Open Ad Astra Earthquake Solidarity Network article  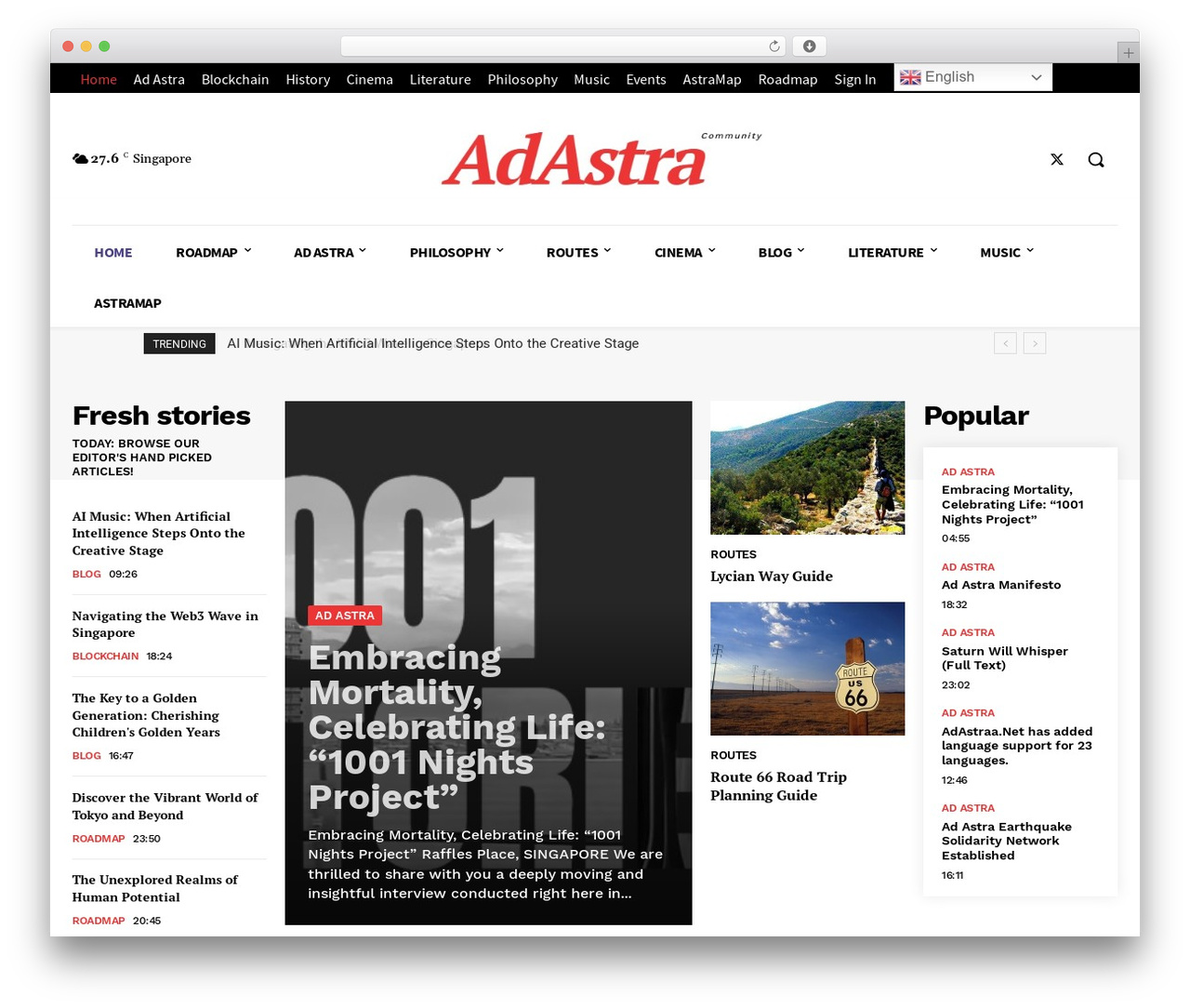pyautogui.click(x=1007, y=841)
